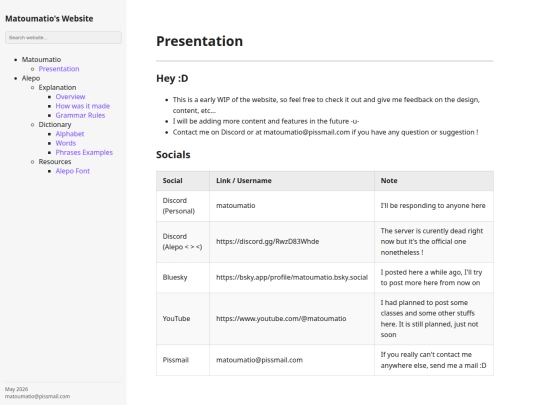Click the Pissmail table cell

click(x=183, y=360)
